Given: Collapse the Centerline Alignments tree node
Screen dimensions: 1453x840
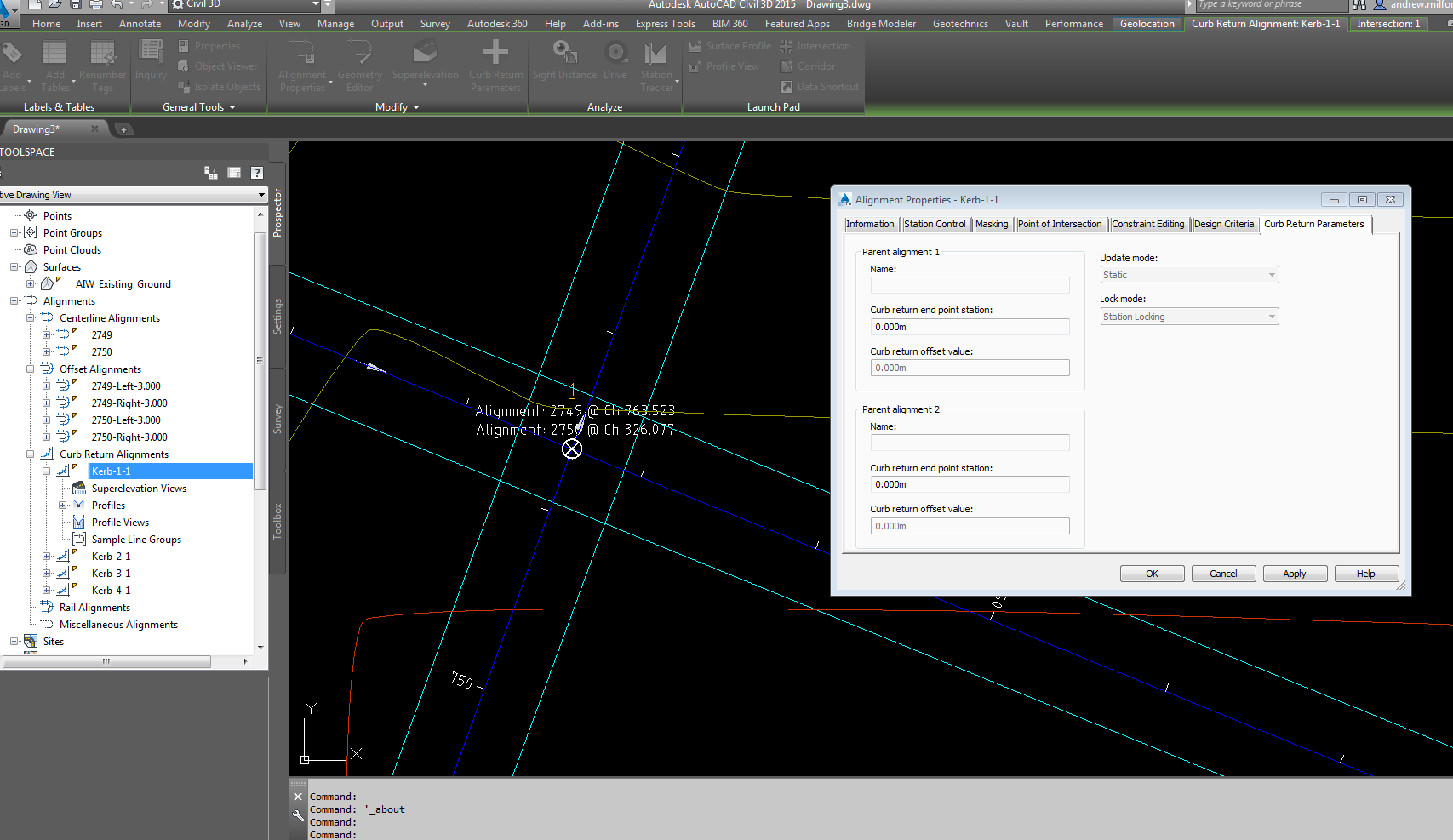Looking at the screenshot, I should pyautogui.click(x=31, y=318).
